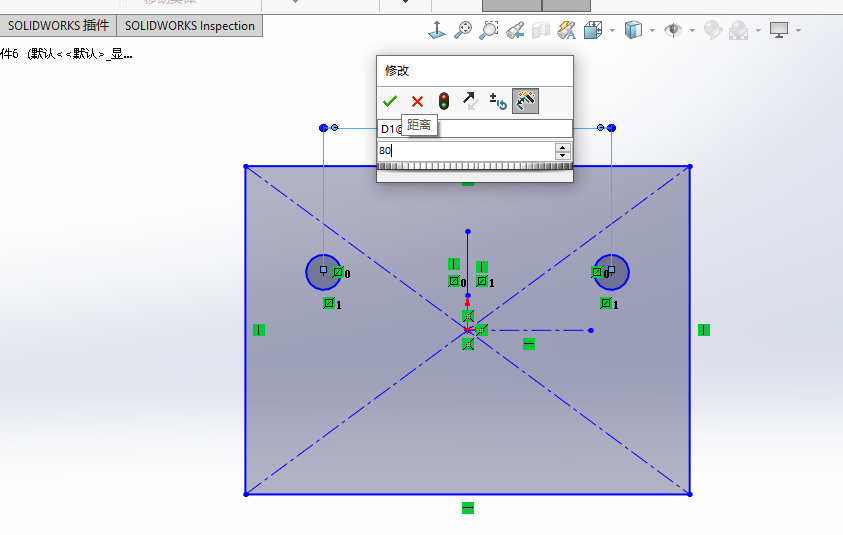Screen dimensions: 843x535
Task: Select the right endpoint of the horizontal centerline
Action: pos(591,330)
